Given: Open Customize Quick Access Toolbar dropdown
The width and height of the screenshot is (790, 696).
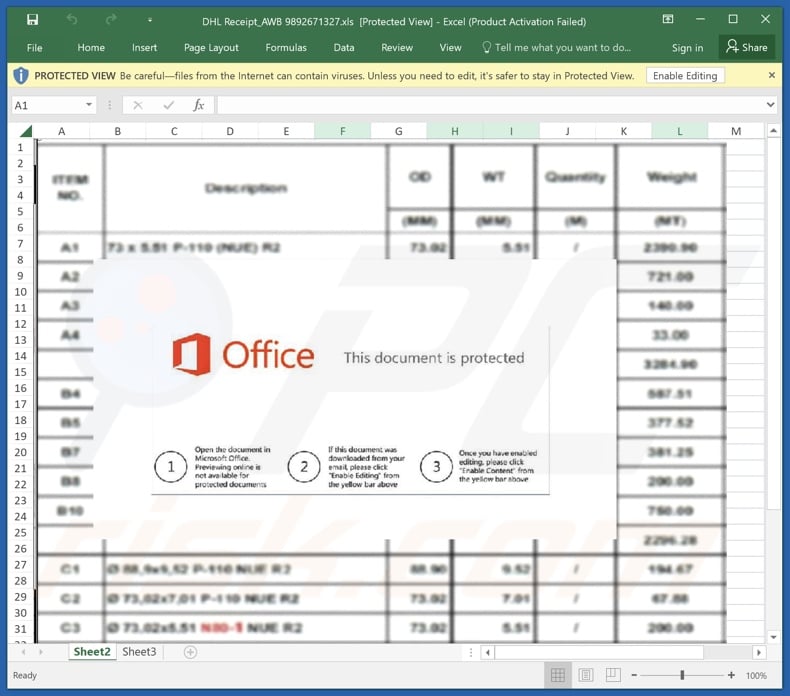Looking at the screenshot, I should pyautogui.click(x=150, y=20).
